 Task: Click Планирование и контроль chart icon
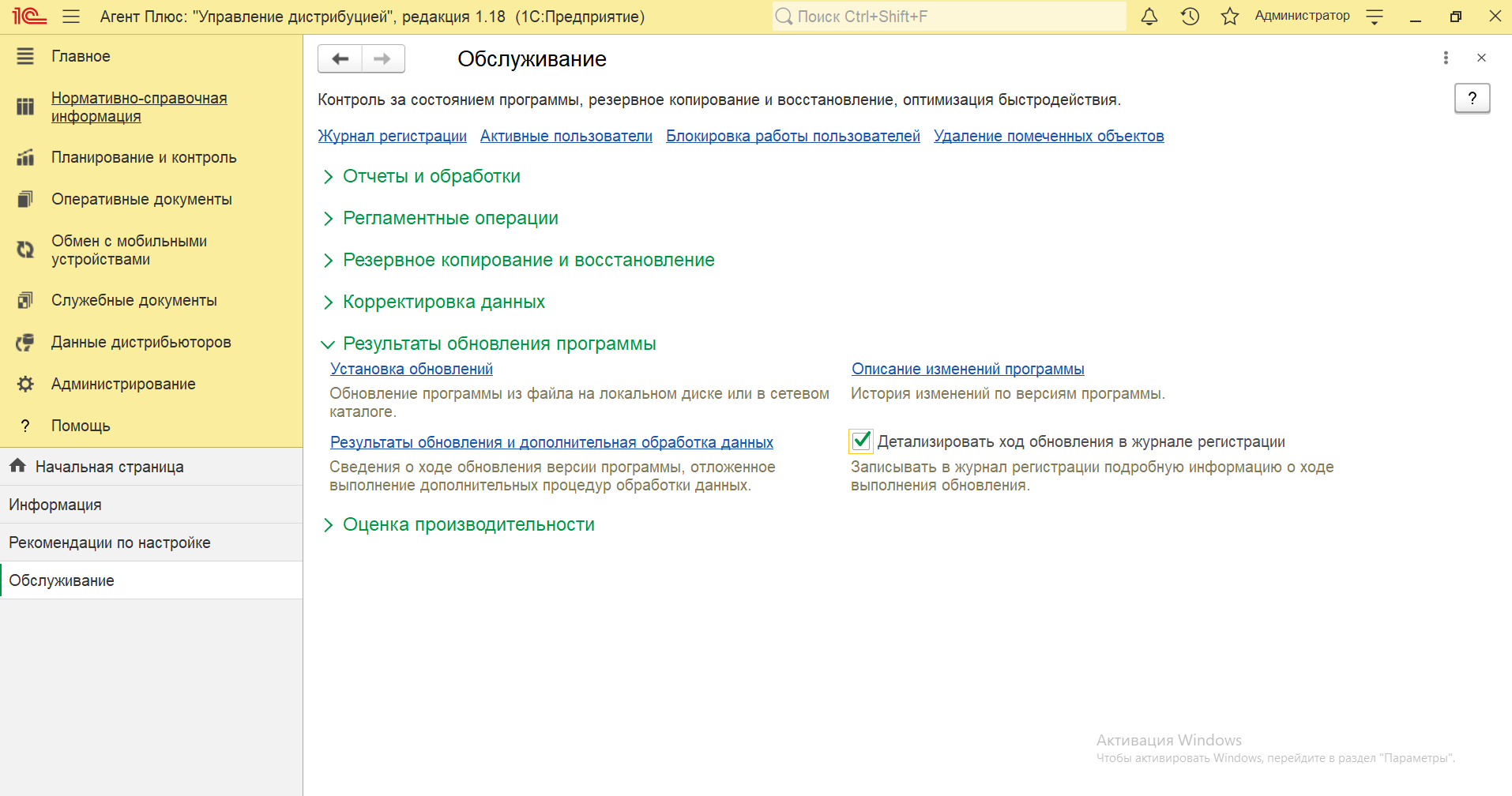coord(25,157)
